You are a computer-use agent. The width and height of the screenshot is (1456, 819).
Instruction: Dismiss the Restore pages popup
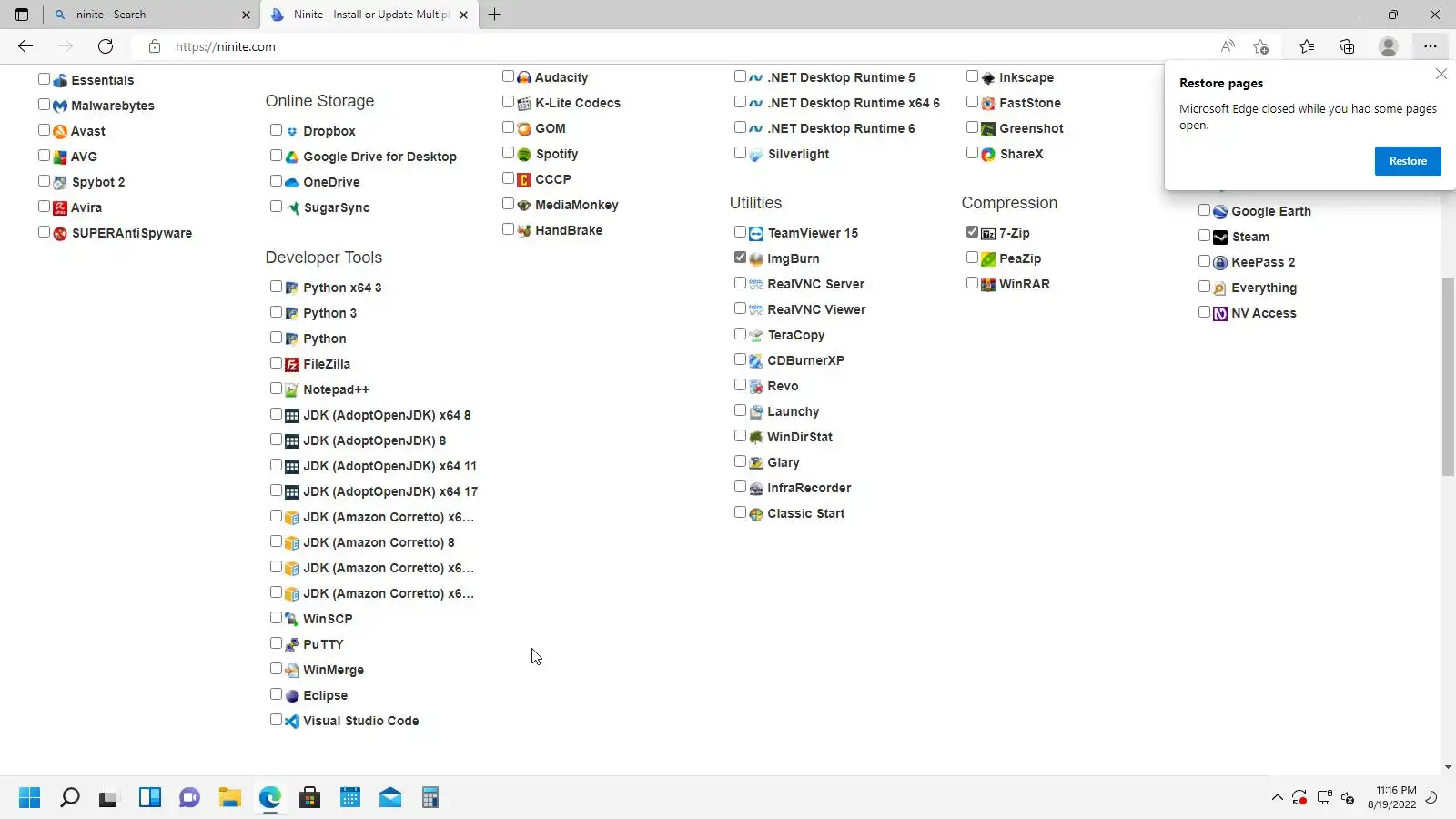pyautogui.click(x=1441, y=75)
